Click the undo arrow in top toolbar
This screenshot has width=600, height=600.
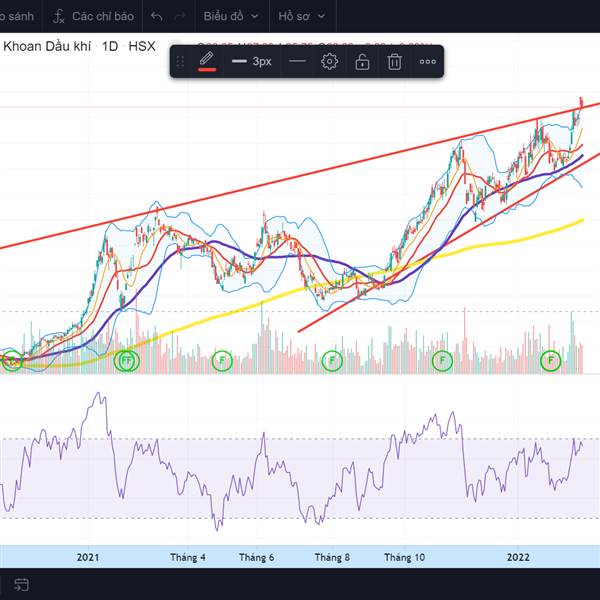click(x=157, y=16)
